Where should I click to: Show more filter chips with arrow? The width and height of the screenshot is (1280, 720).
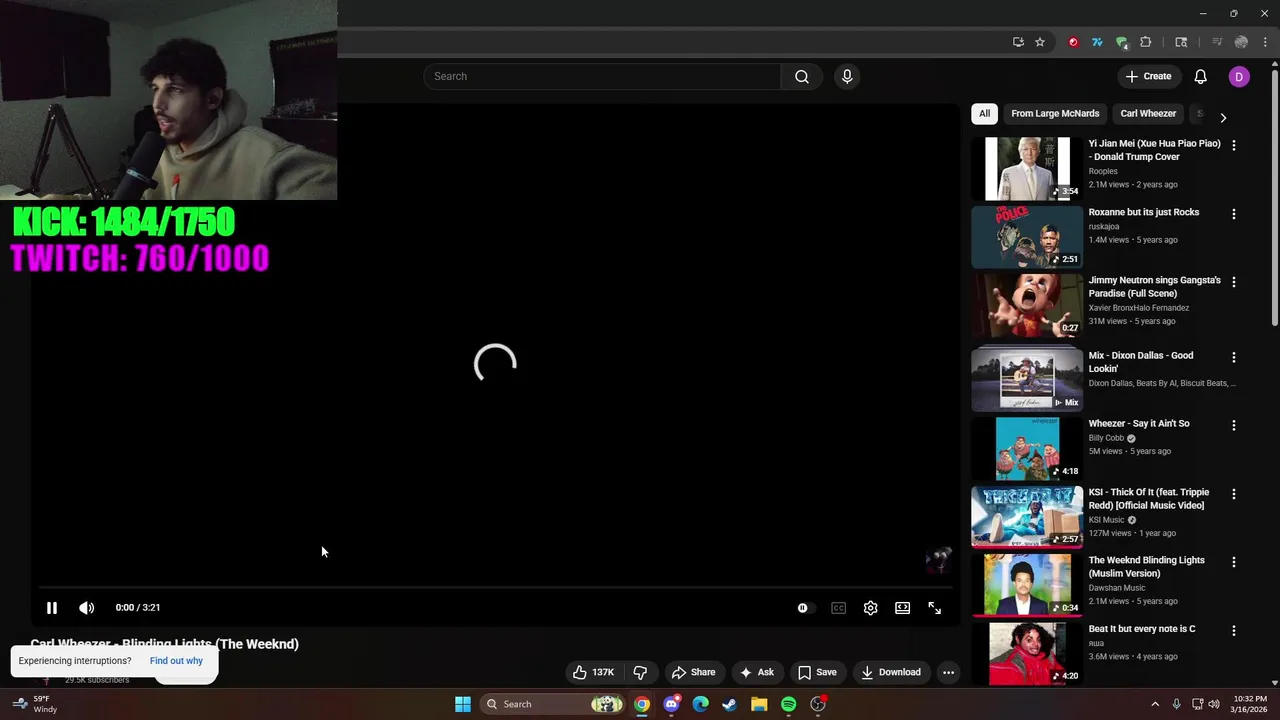point(1223,117)
